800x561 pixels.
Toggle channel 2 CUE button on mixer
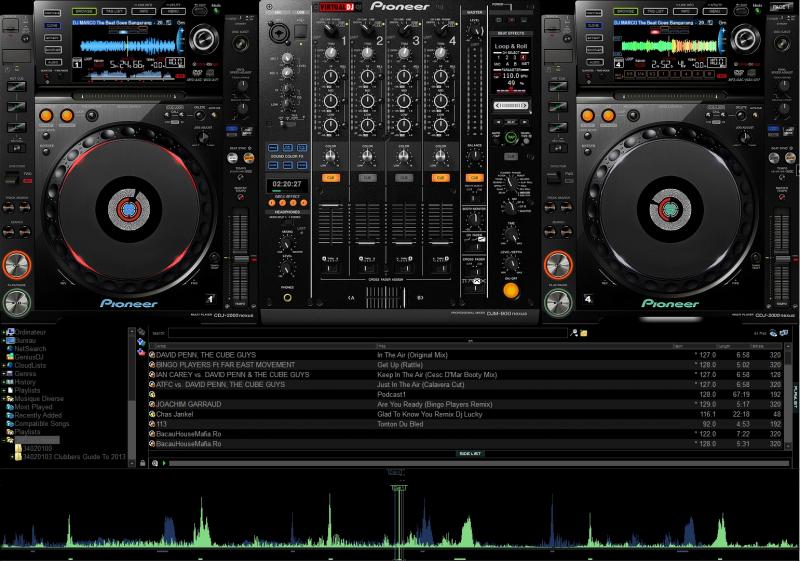coord(367,178)
